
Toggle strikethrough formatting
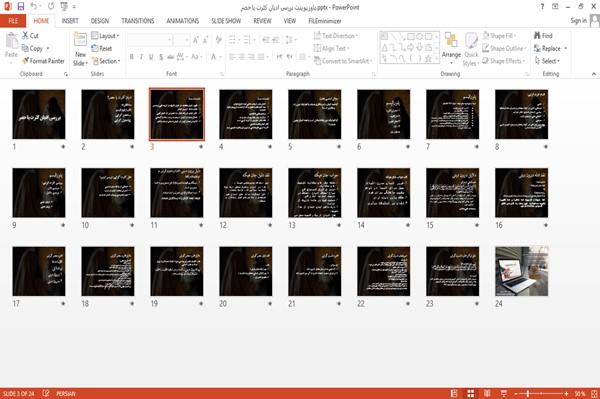pyautogui.click(x=171, y=57)
